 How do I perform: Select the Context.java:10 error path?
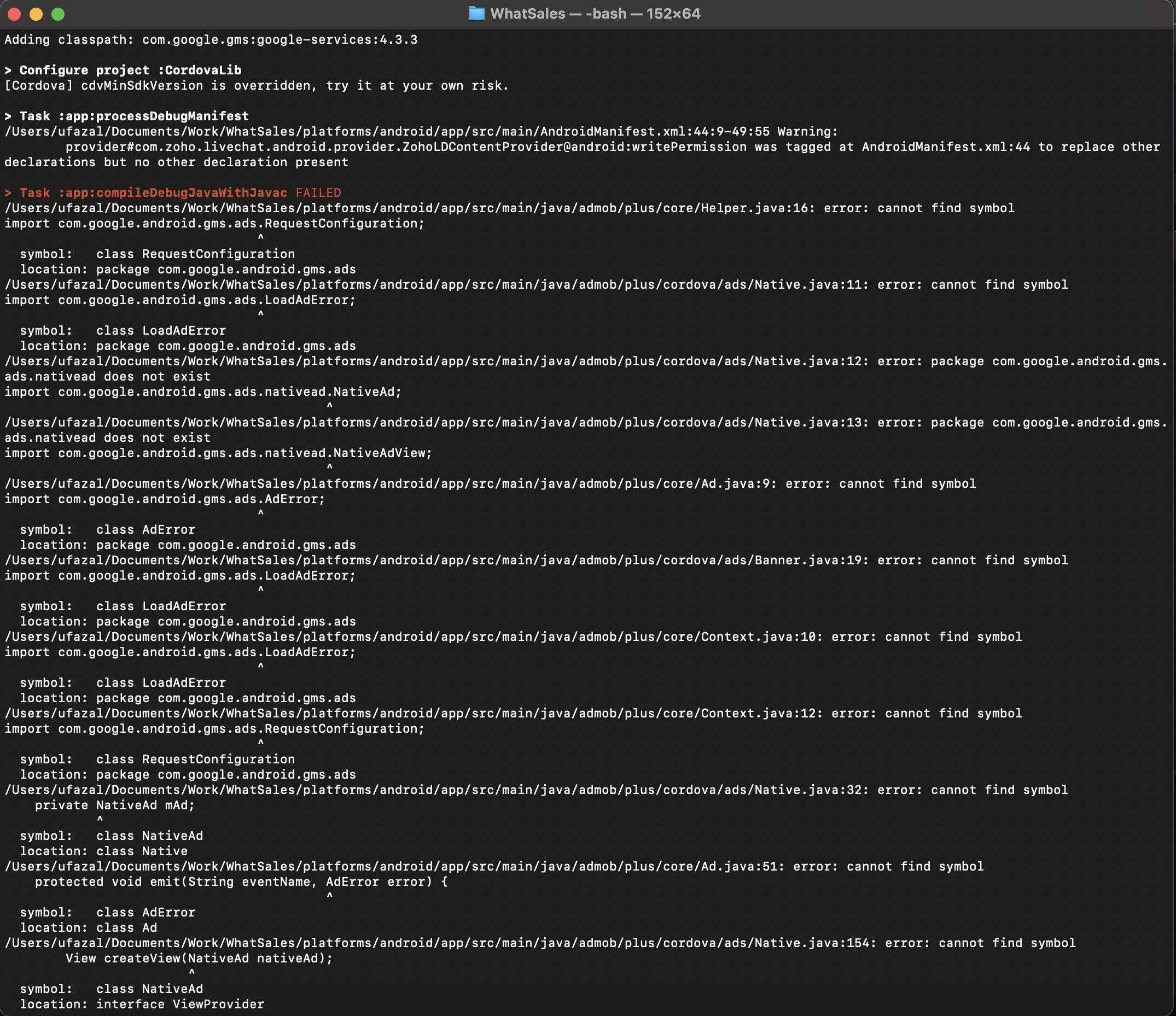511,637
